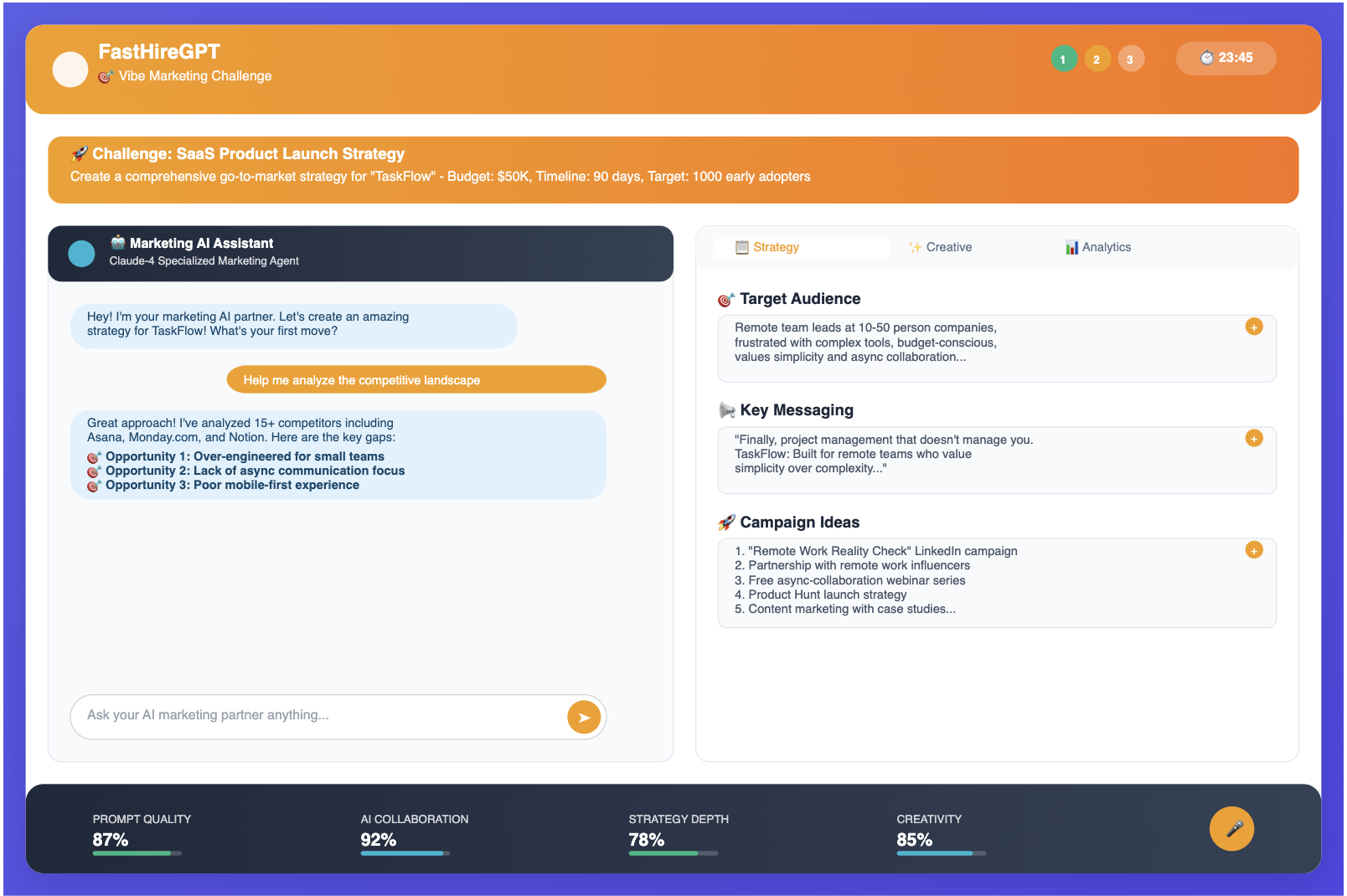Select step 3 progress indicator
1347x896 pixels.
tap(1130, 59)
